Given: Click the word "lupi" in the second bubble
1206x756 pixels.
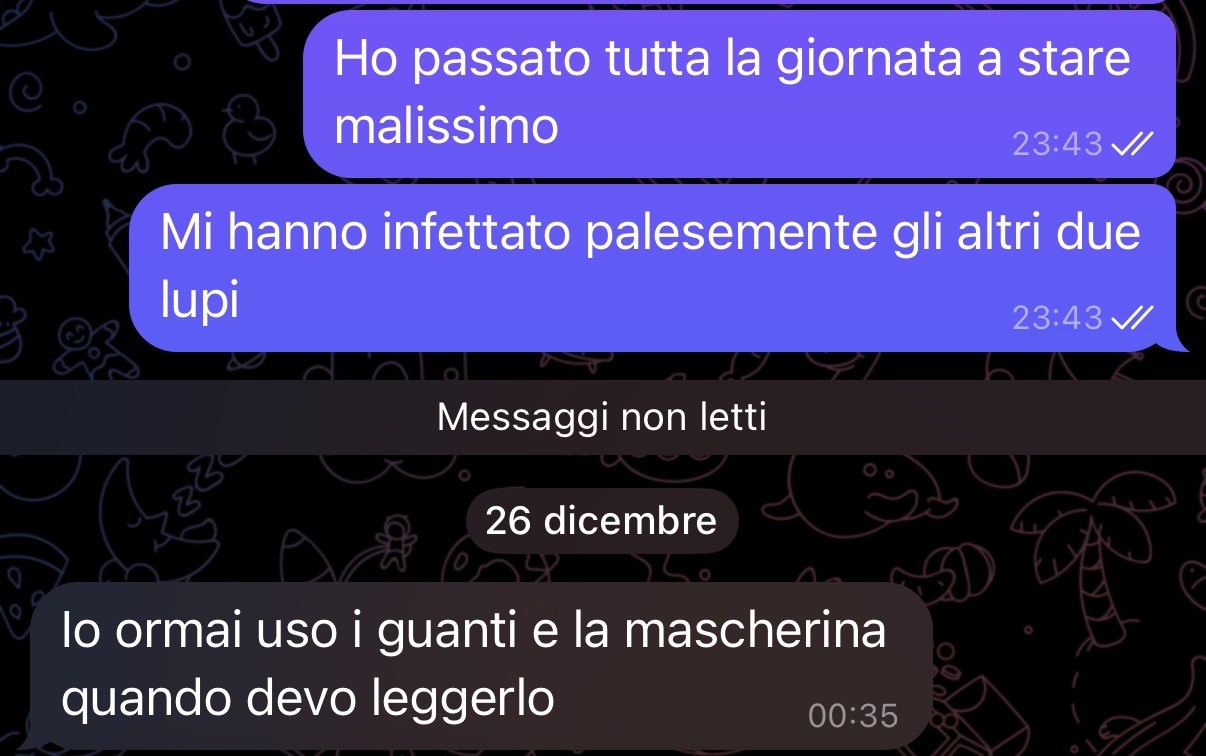Looking at the screenshot, I should pyautogui.click(x=200, y=301).
